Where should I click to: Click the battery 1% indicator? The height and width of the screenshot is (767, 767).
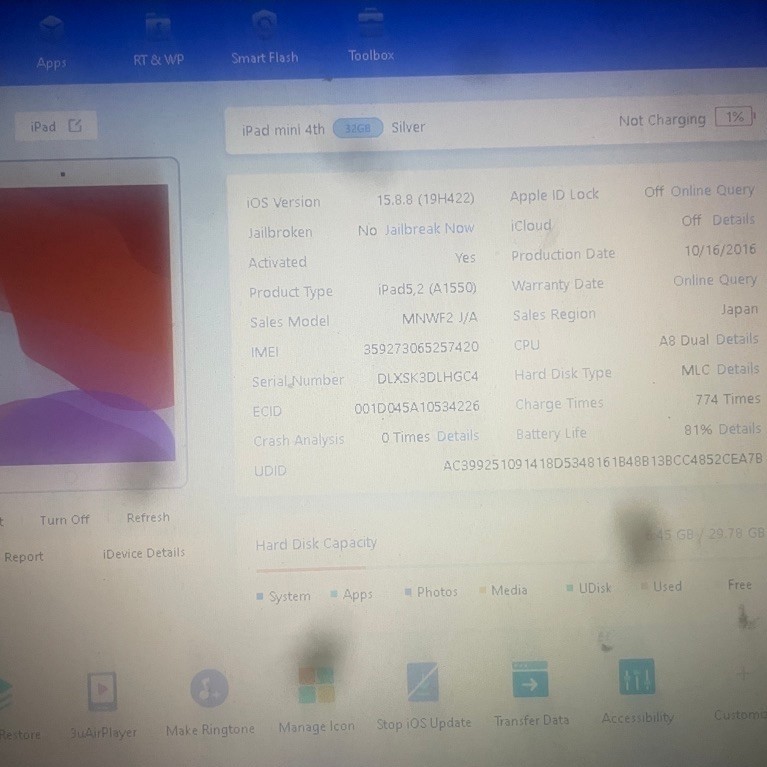pyautogui.click(x=734, y=117)
